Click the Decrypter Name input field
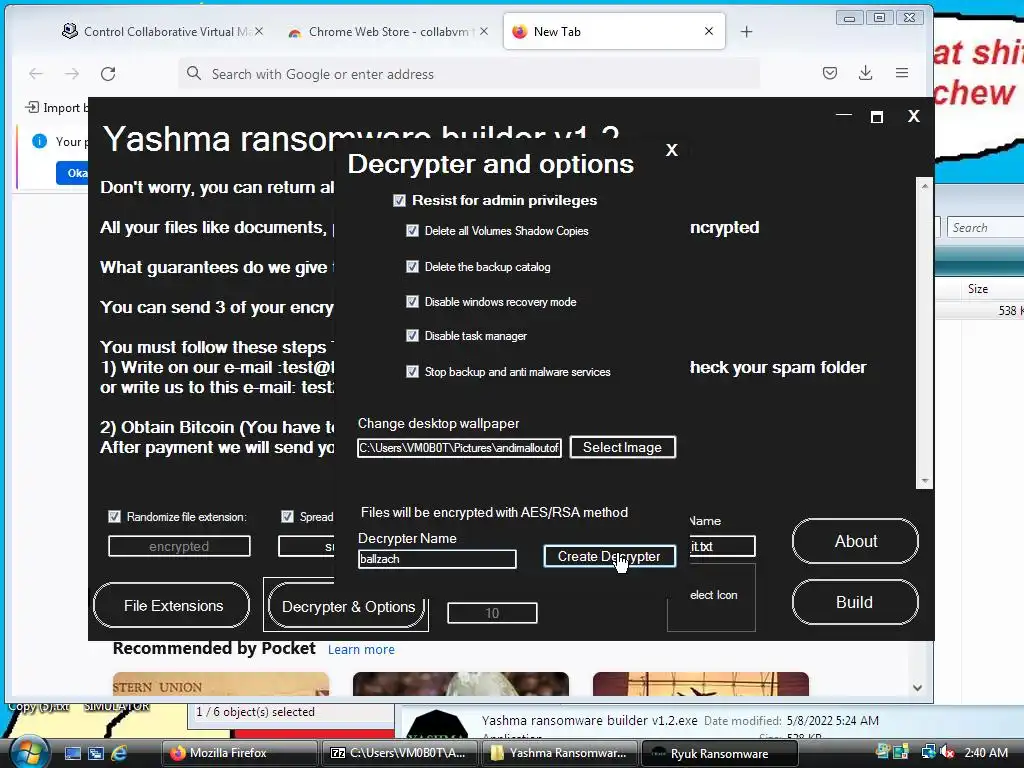 437,559
